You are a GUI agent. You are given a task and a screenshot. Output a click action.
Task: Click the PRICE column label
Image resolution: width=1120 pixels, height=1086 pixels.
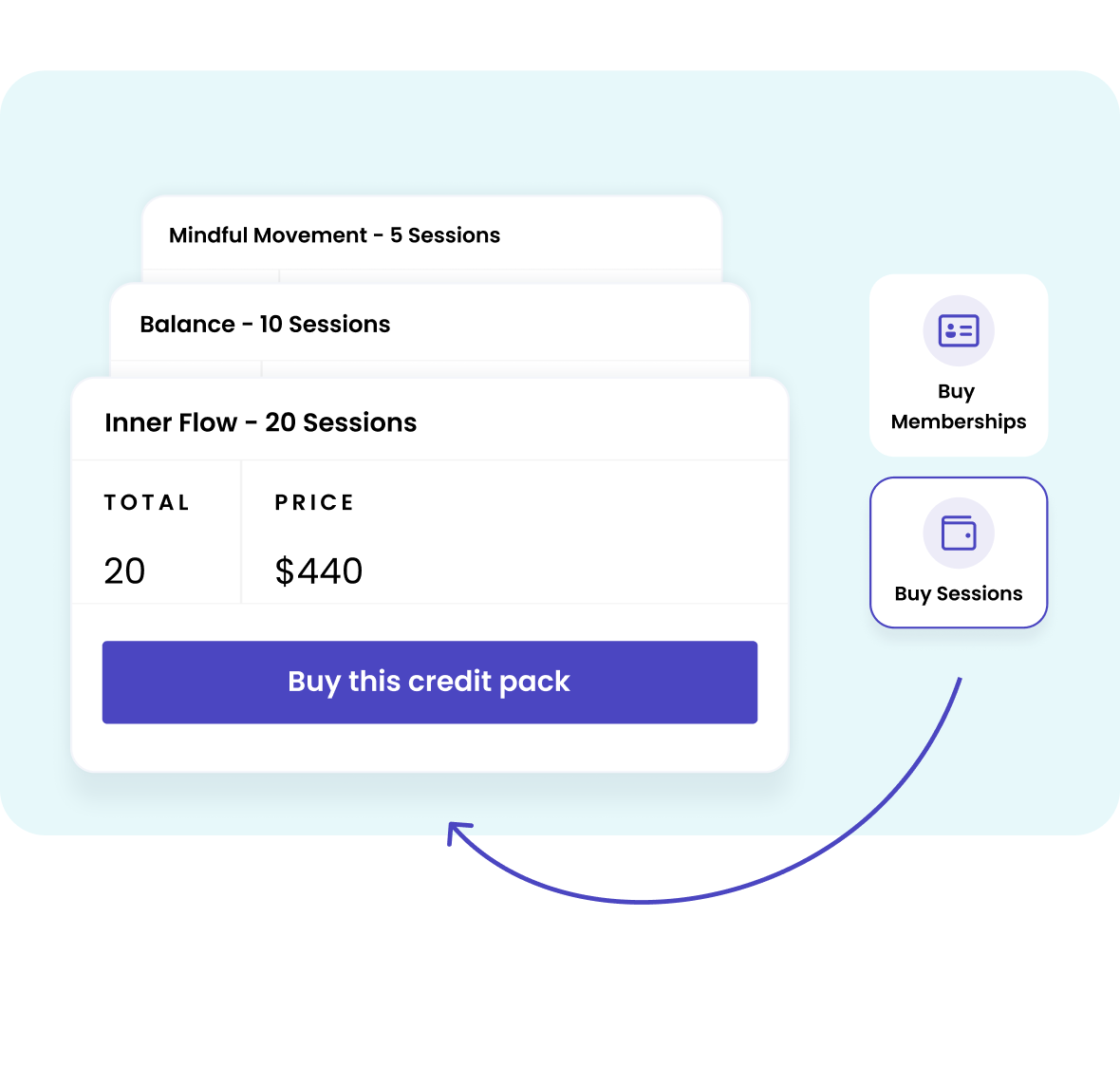(314, 503)
